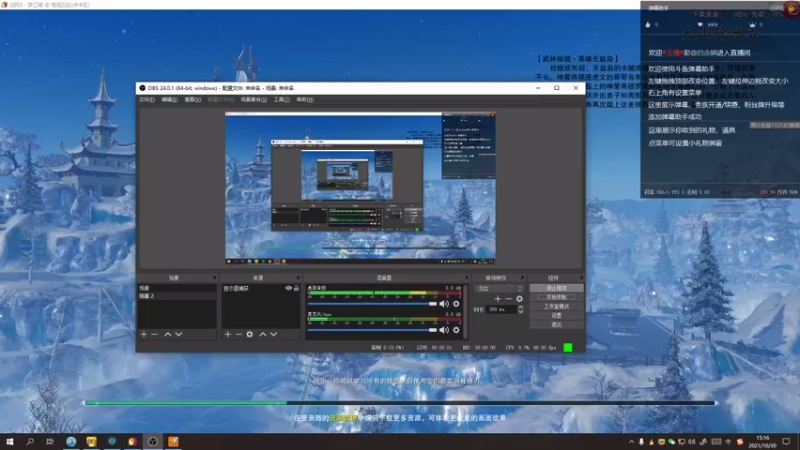
Task: Adjust the 桌面音频 volume slider
Action: (x=372, y=304)
